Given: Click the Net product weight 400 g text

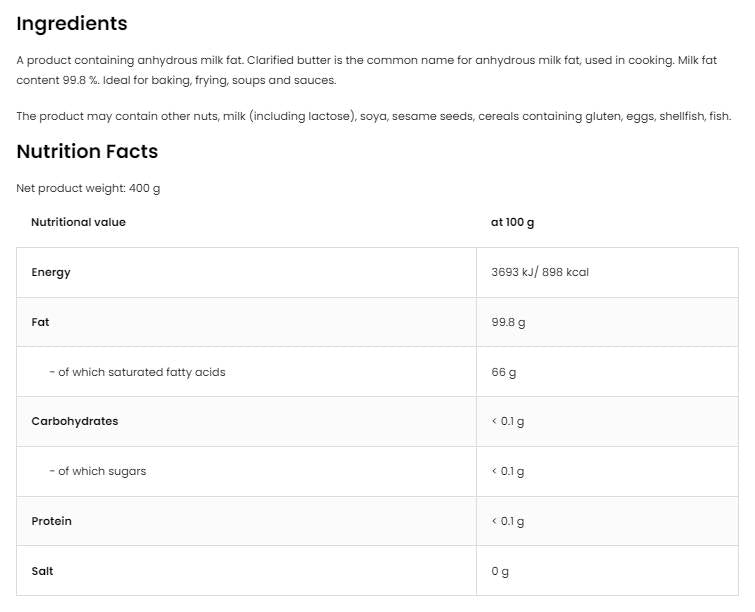Looking at the screenshot, I should pos(88,188).
